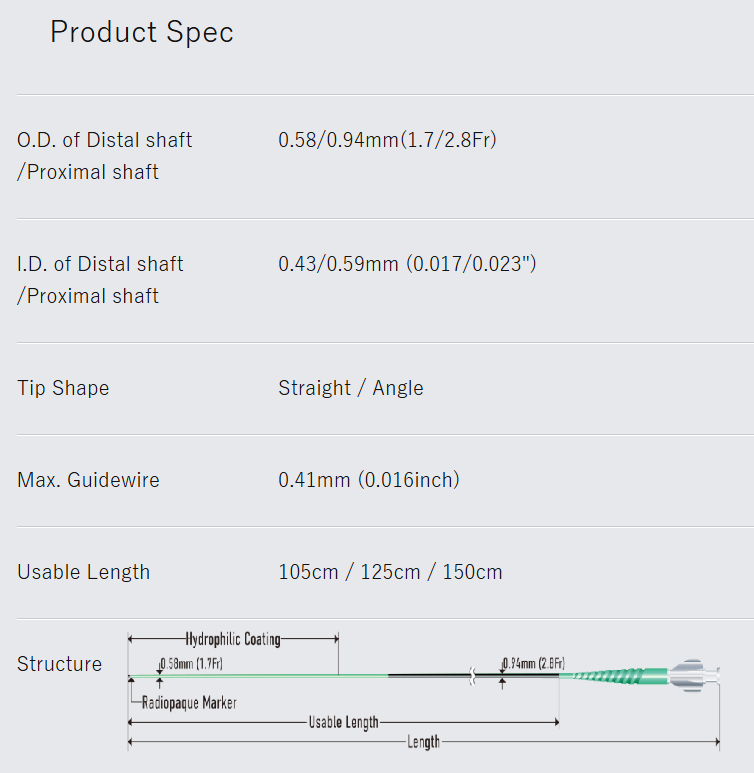Click the Length label in diagram
Image resolution: width=754 pixels, height=773 pixels.
pyautogui.click(x=423, y=742)
